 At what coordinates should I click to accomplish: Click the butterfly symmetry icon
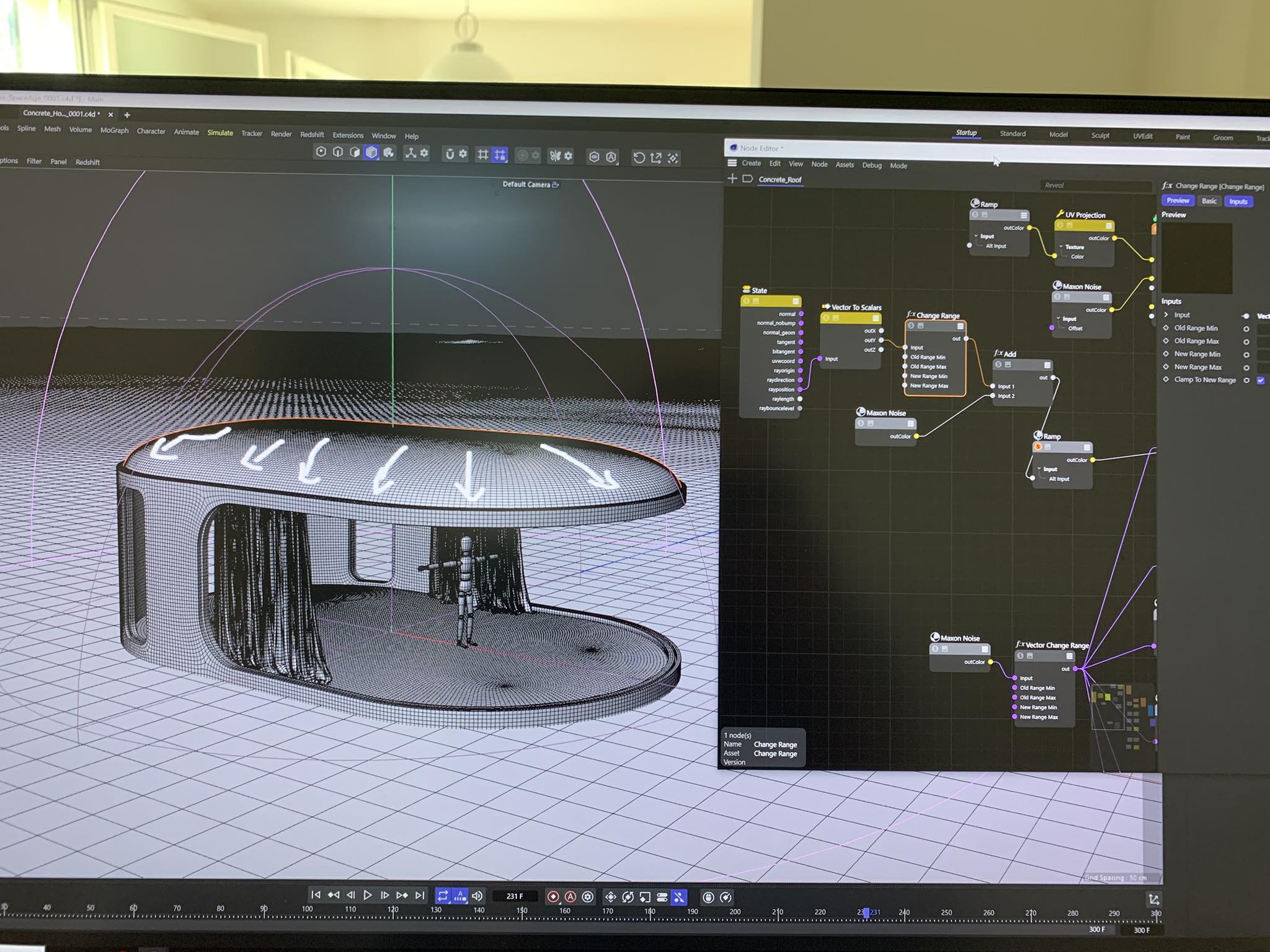click(x=555, y=156)
